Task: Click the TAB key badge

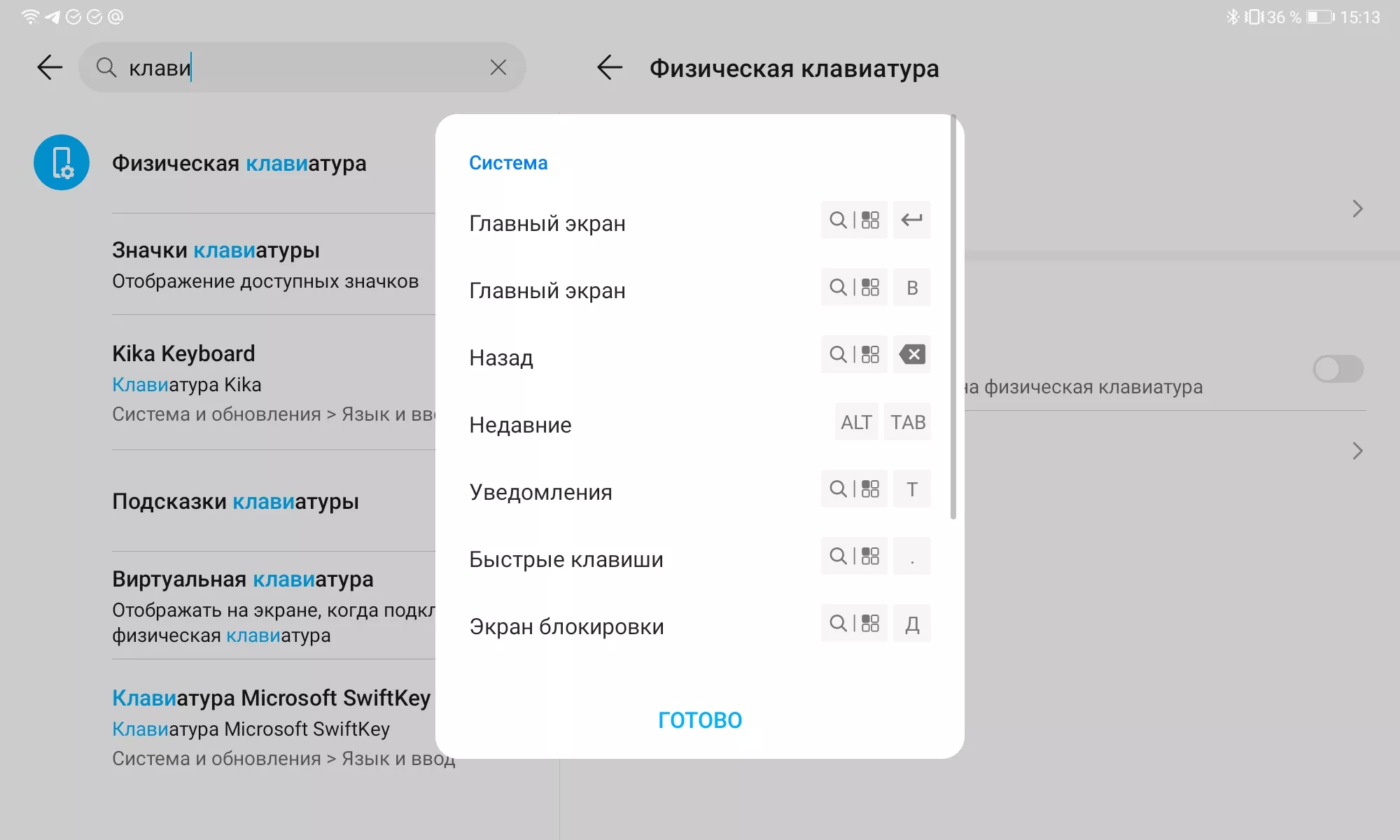Action: coord(907,422)
